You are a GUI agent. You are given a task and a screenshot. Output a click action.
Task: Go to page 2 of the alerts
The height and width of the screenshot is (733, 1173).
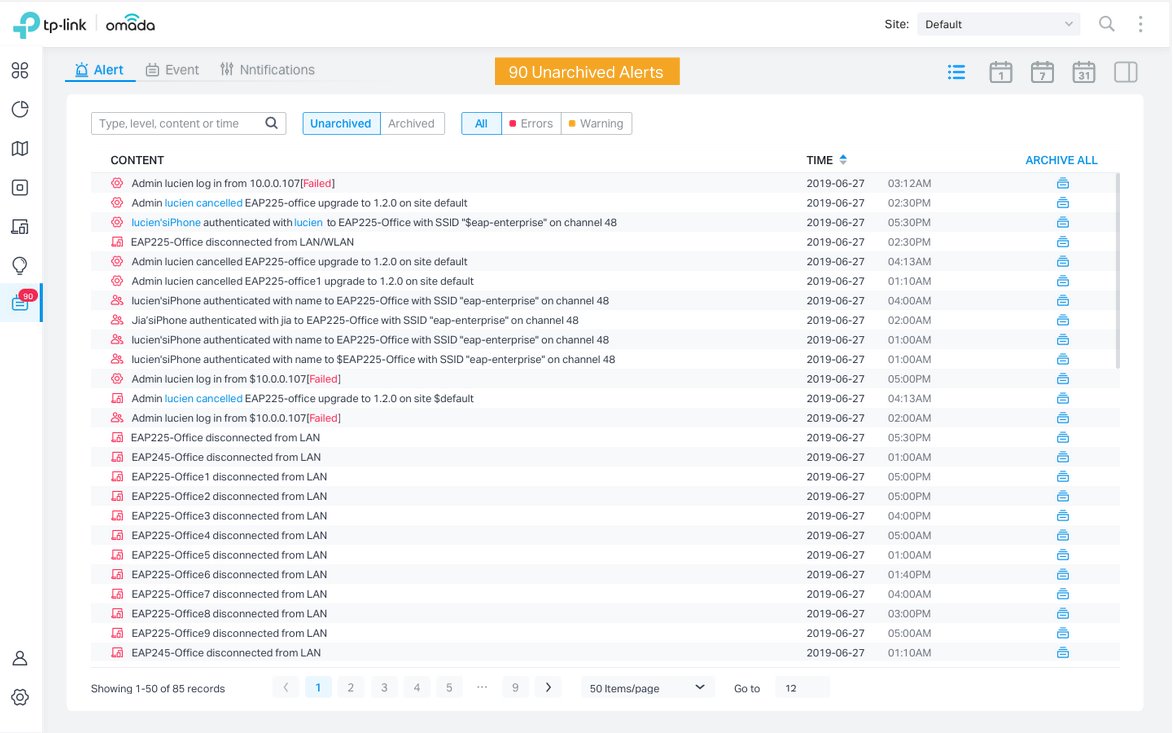[350, 687]
